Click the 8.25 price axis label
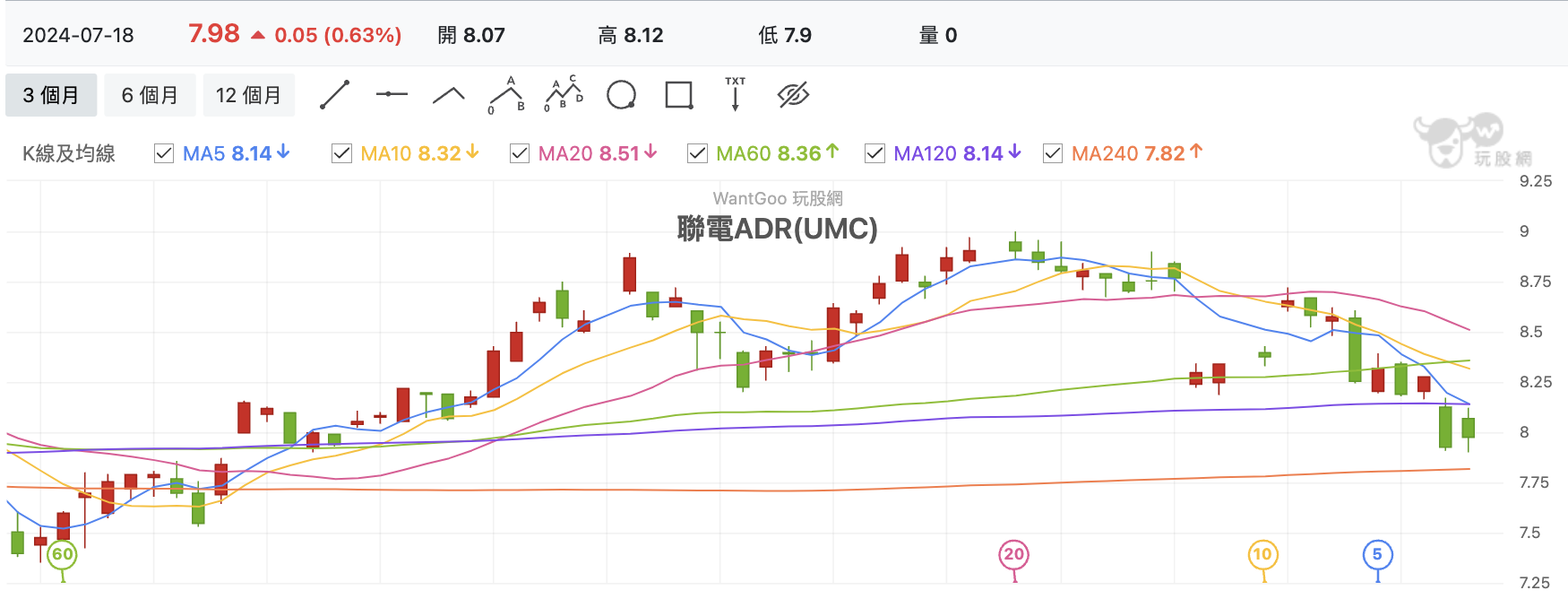Viewport: 1568px width, 599px height. click(x=1536, y=382)
